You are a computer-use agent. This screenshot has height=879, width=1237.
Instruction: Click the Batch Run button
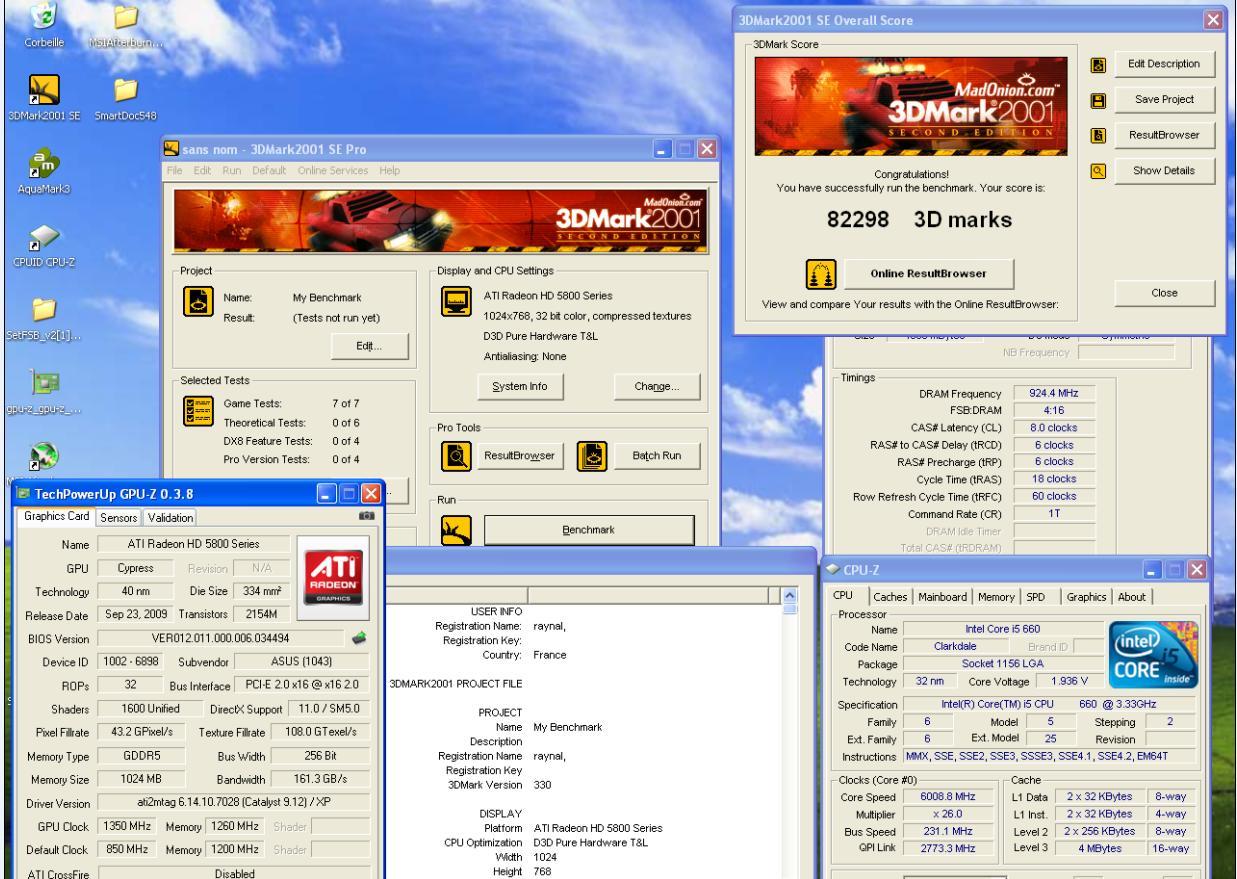click(655, 455)
